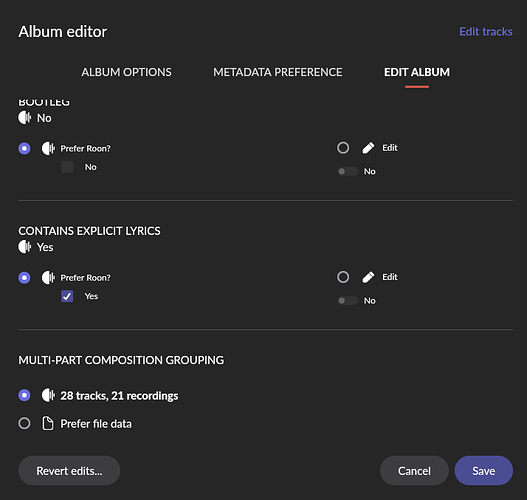
Task: Select the Prefer file data radio button
Action: 24,423
